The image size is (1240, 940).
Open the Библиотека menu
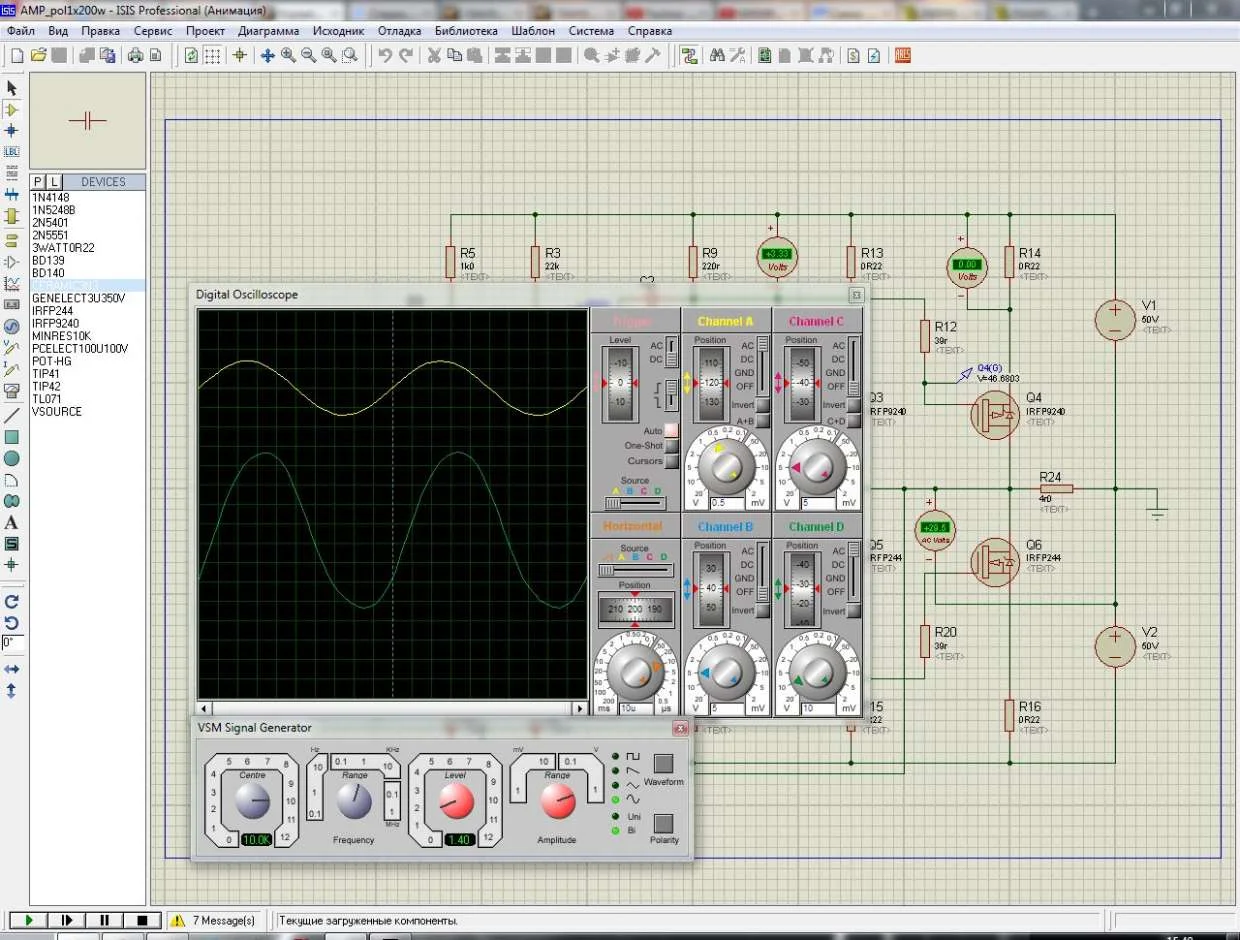tap(465, 31)
